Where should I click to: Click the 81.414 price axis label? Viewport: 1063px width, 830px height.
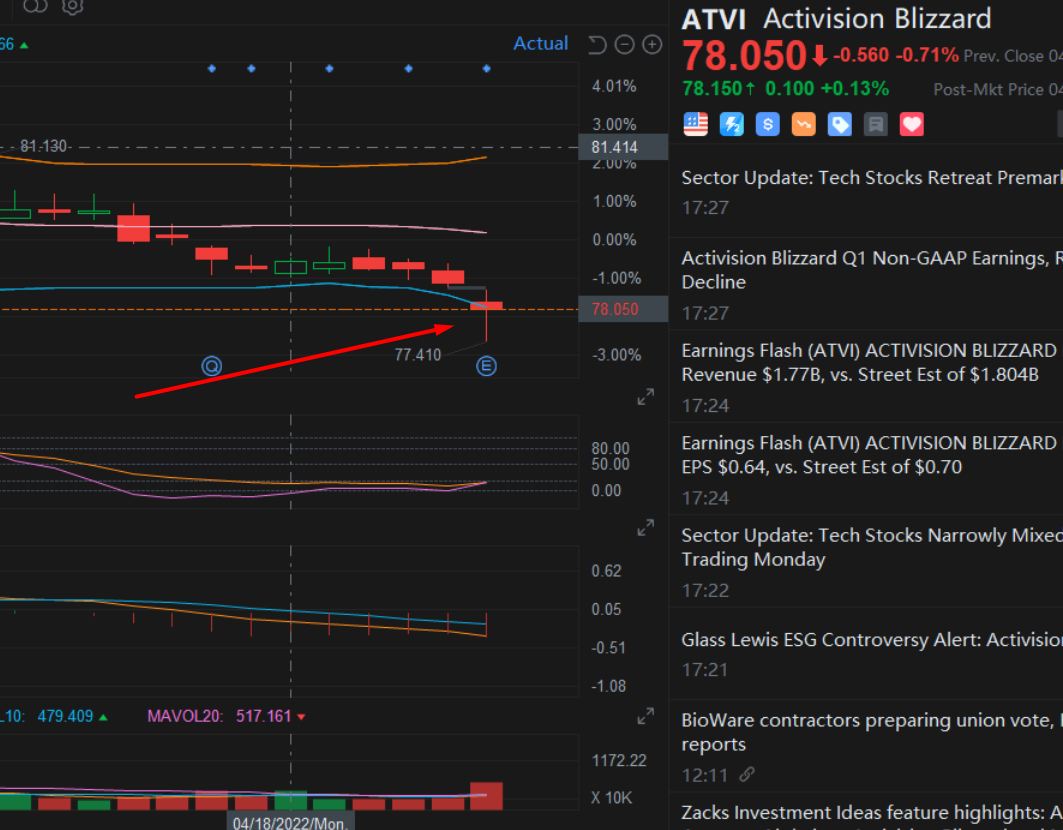coord(622,147)
